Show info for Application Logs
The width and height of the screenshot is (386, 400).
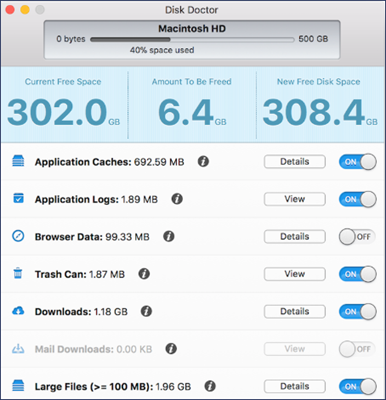coord(177,199)
